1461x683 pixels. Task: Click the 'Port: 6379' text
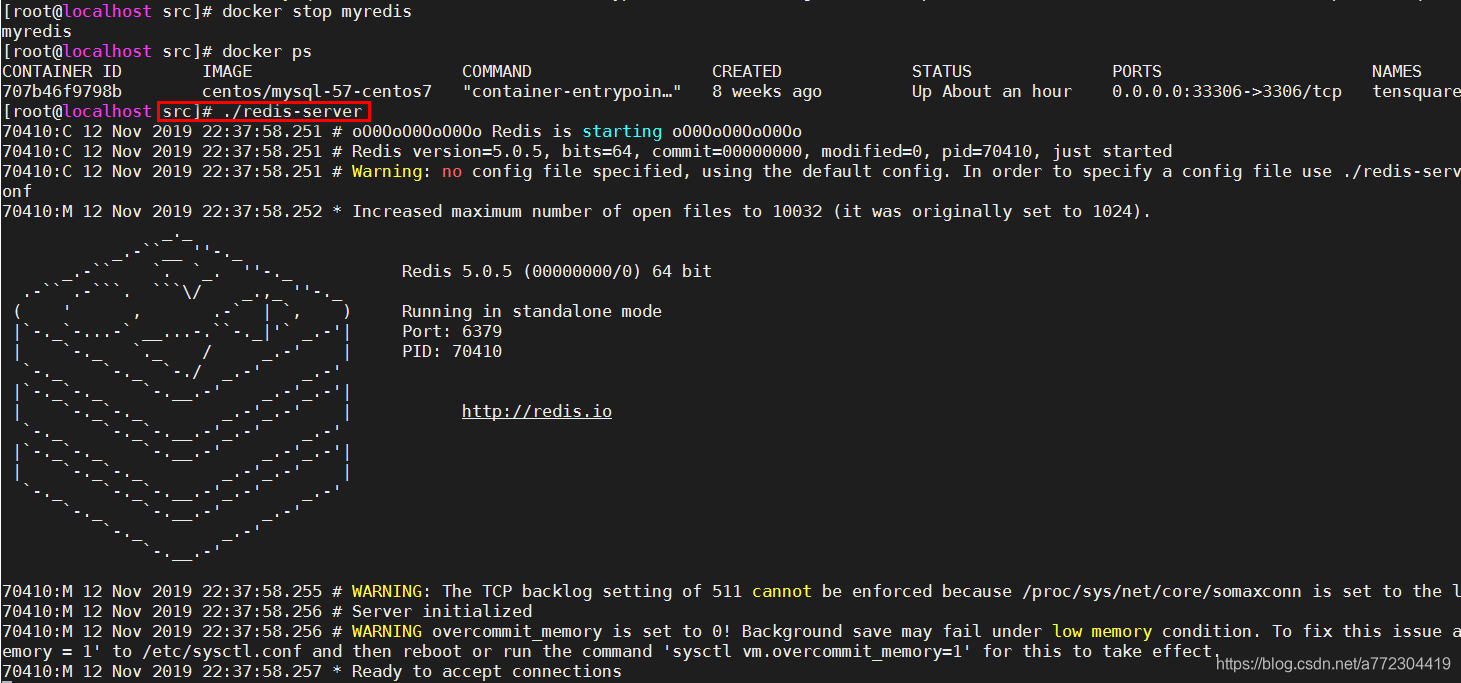(452, 331)
